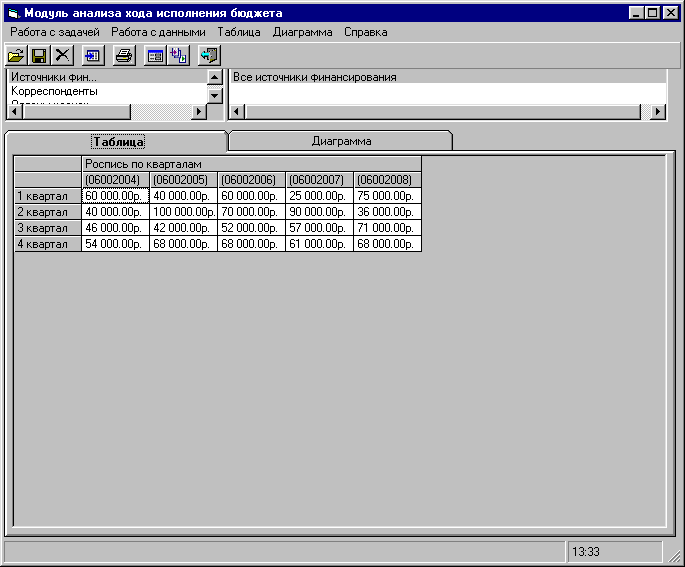Viewport: 685px width, 567px height.
Task: Click the 46 000.00р. cell
Action: point(115,228)
